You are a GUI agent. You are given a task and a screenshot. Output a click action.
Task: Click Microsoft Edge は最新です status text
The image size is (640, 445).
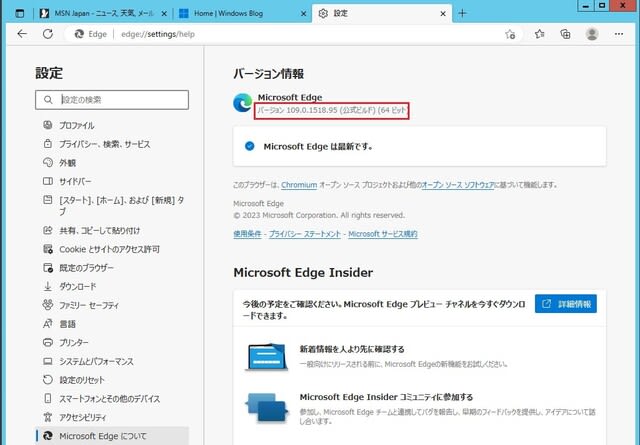point(318,147)
